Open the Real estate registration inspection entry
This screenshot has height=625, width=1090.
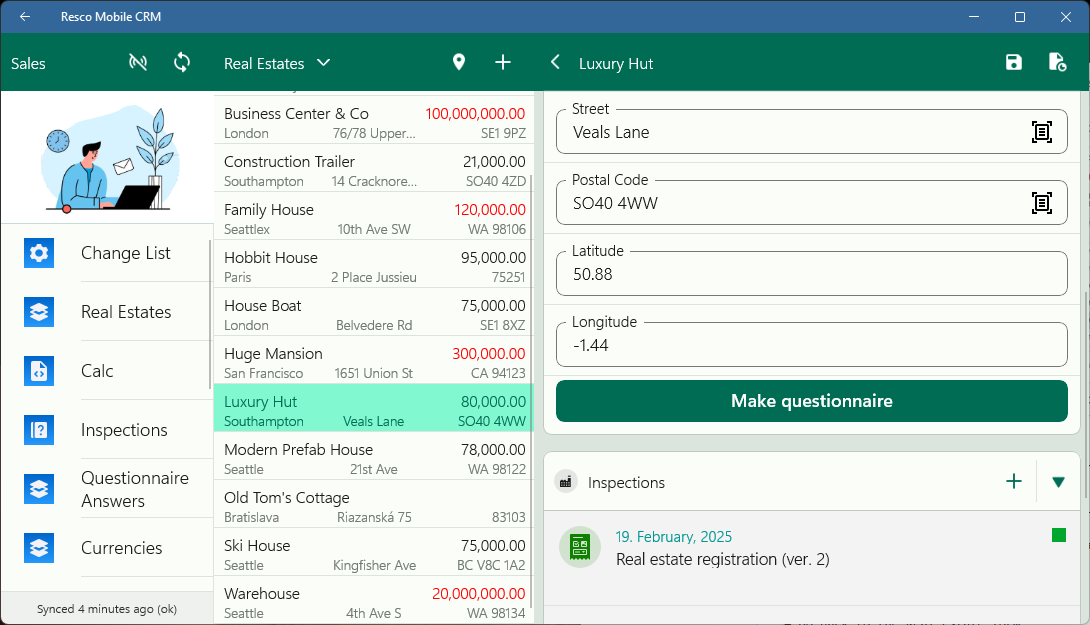(x=722, y=549)
